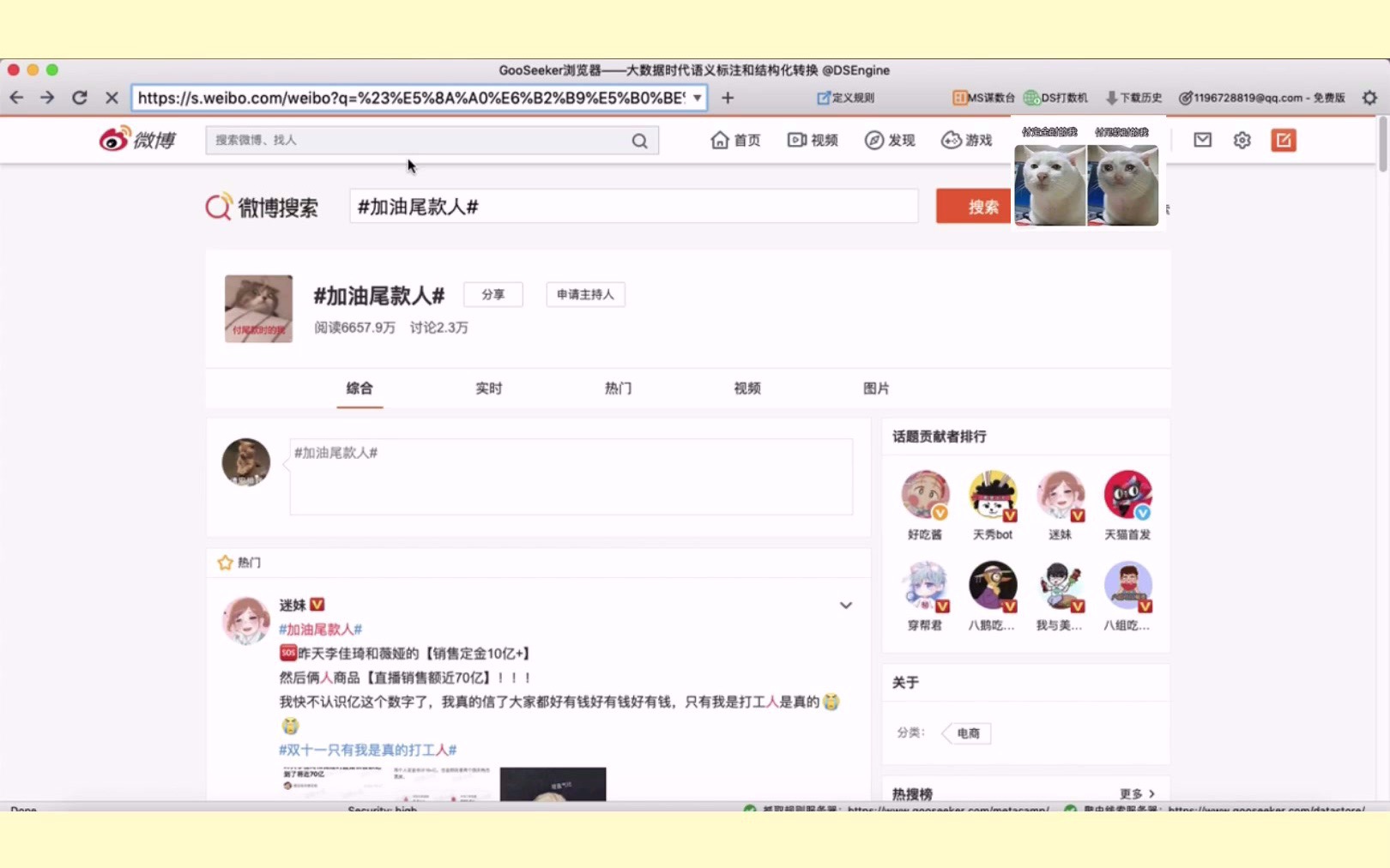Switch to the 视频 results tab
1390x868 pixels.
coord(747,389)
